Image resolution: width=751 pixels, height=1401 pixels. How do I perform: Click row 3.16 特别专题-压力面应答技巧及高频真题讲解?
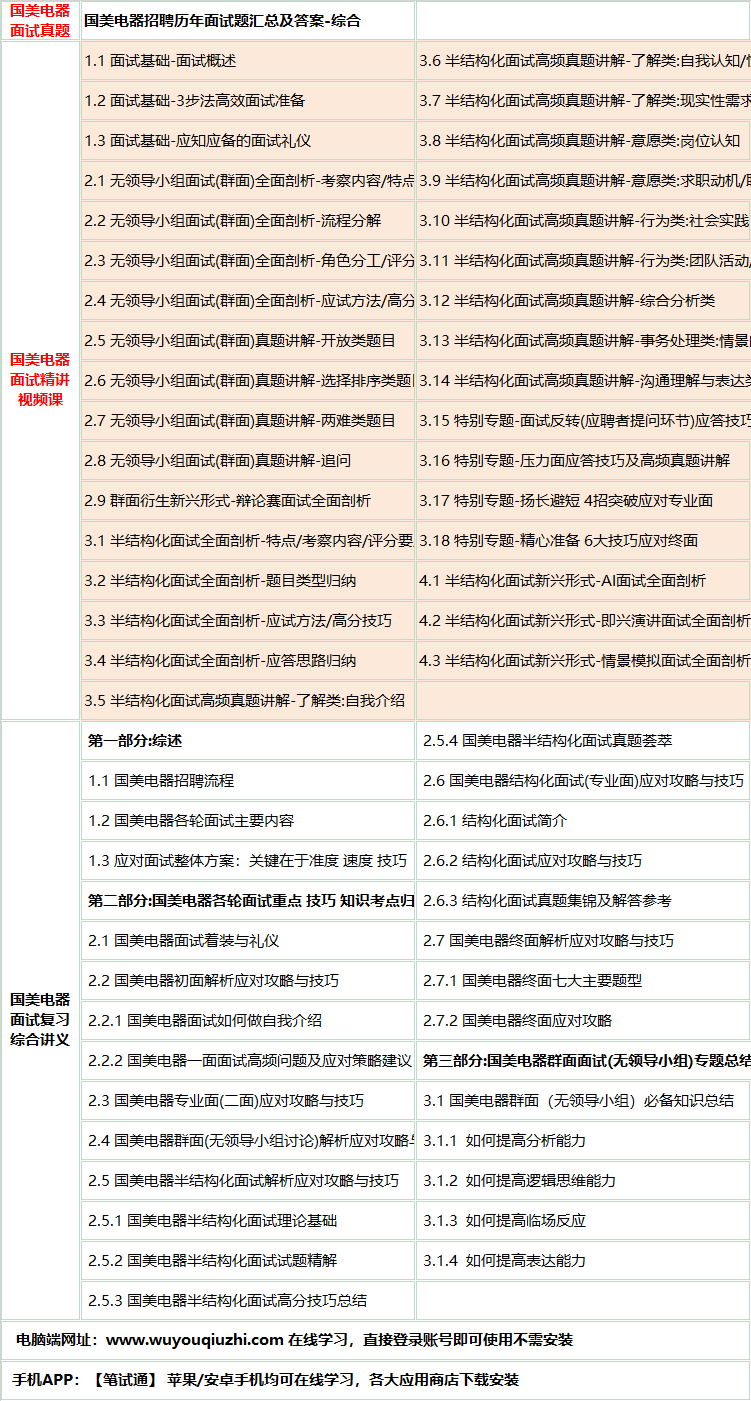(x=583, y=460)
